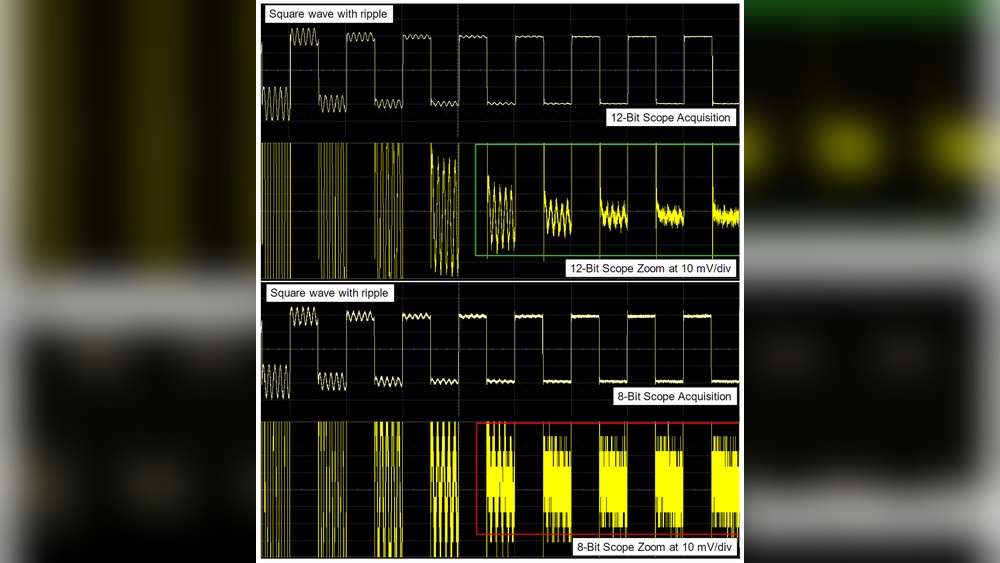
Task: Select the '12-Bit Scope Zoom at 10 mV/div' label
Action: 651,268
